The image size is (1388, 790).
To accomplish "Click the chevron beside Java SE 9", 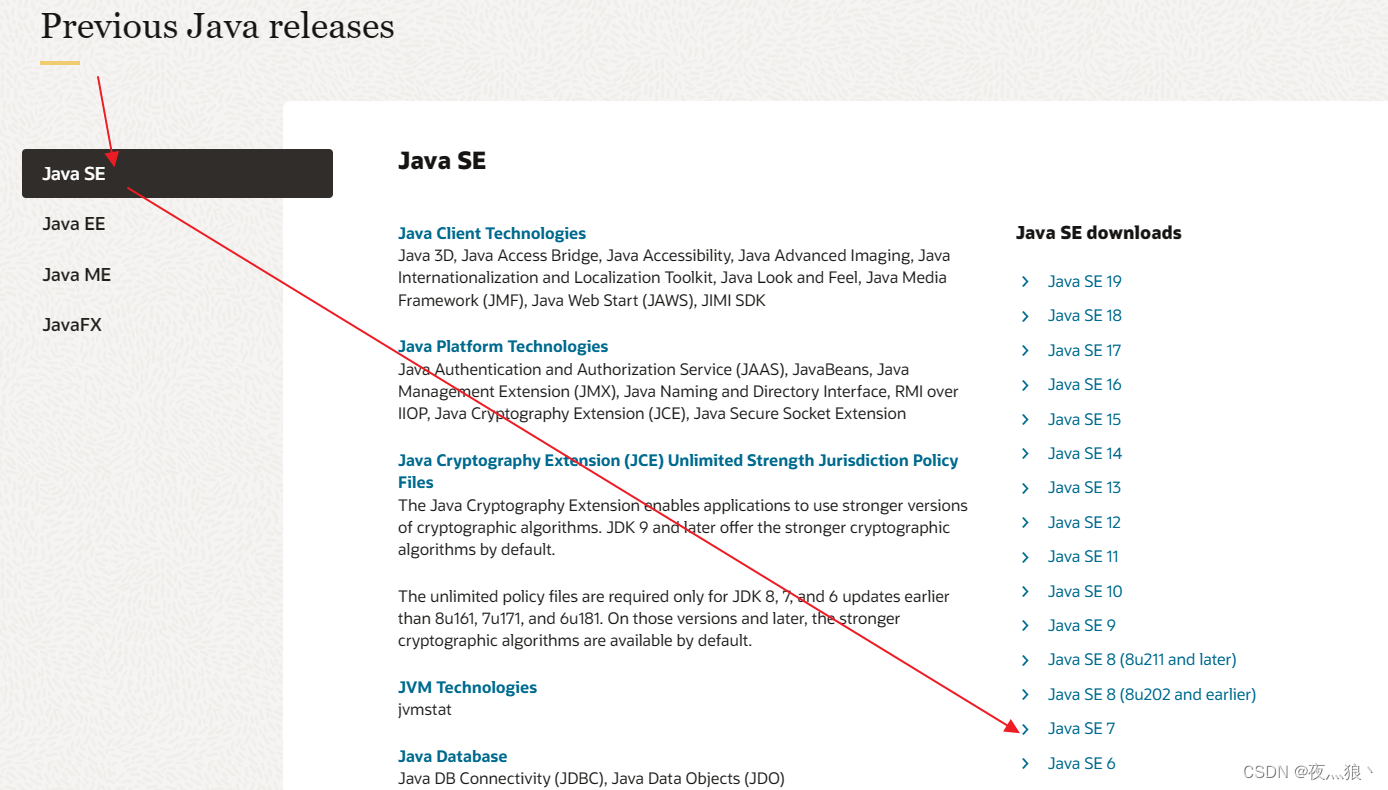I will coord(1025,625).
